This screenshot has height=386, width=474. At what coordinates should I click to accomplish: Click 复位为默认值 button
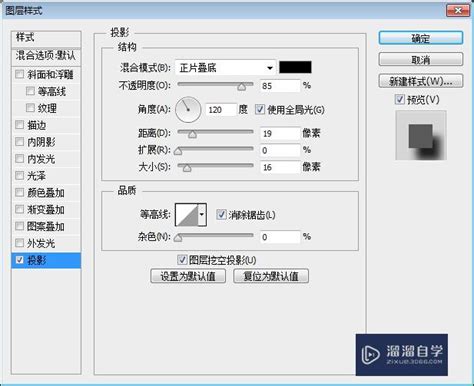point(271,276)
